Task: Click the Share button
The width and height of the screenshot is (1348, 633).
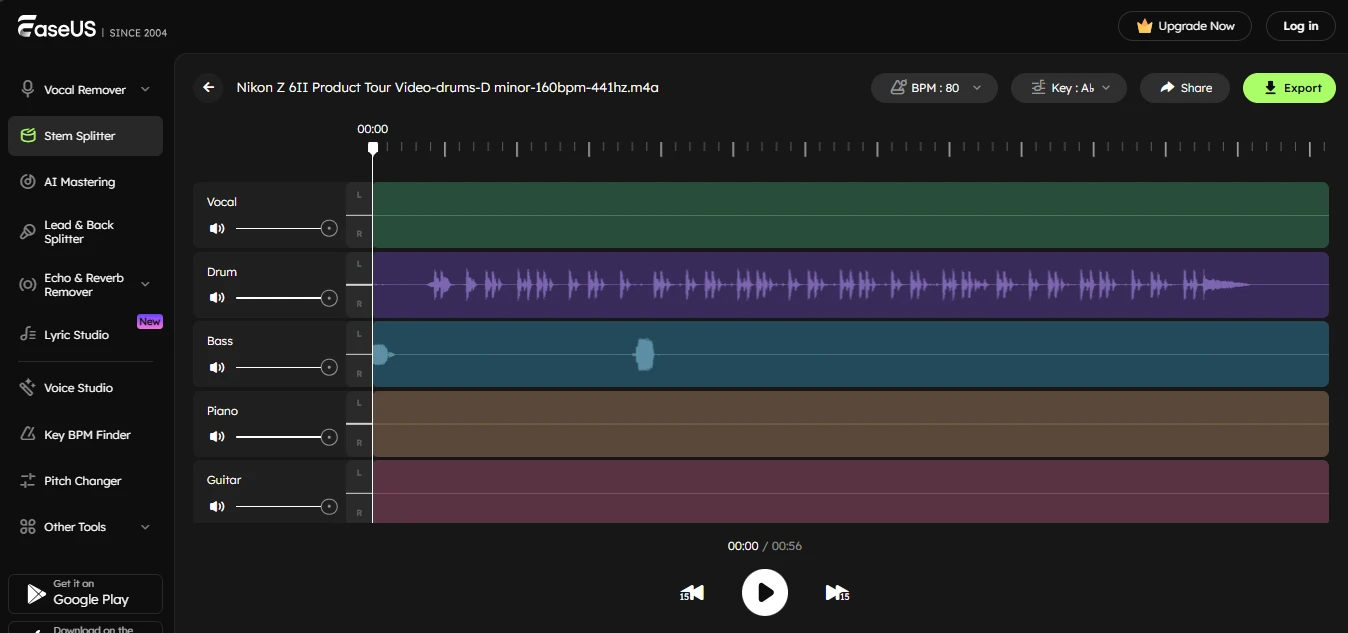Action: [1184, 88]
